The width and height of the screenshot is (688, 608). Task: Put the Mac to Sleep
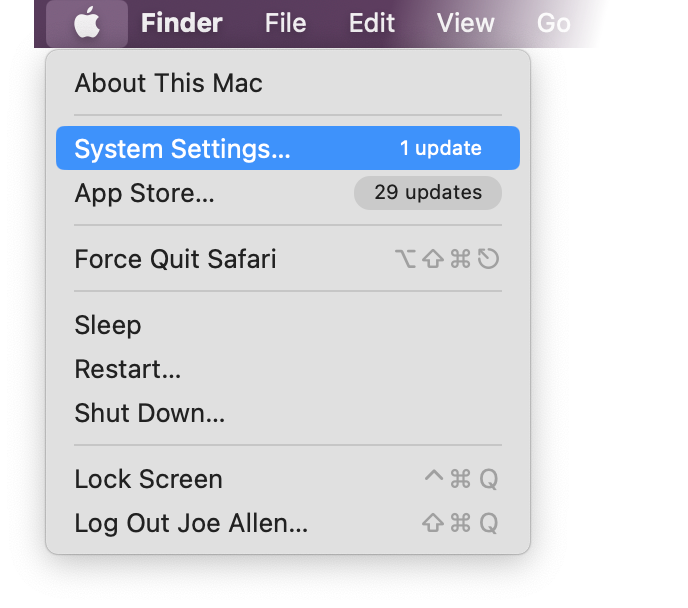[108, 326]
